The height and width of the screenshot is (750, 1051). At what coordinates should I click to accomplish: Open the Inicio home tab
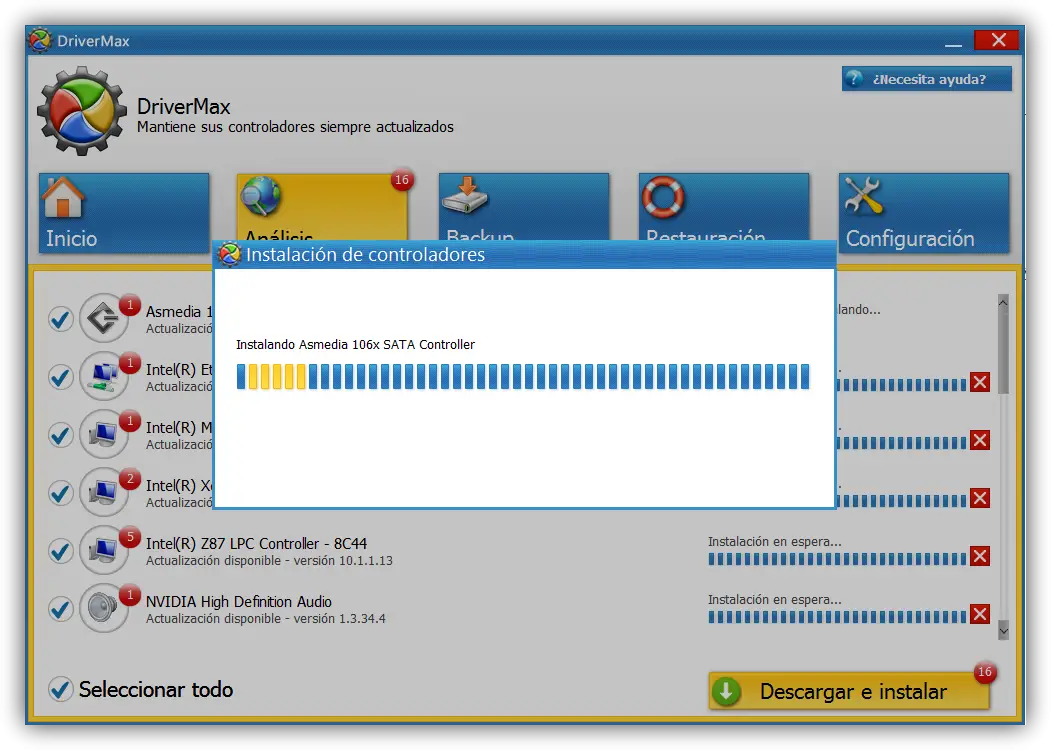tap(124, 212)
